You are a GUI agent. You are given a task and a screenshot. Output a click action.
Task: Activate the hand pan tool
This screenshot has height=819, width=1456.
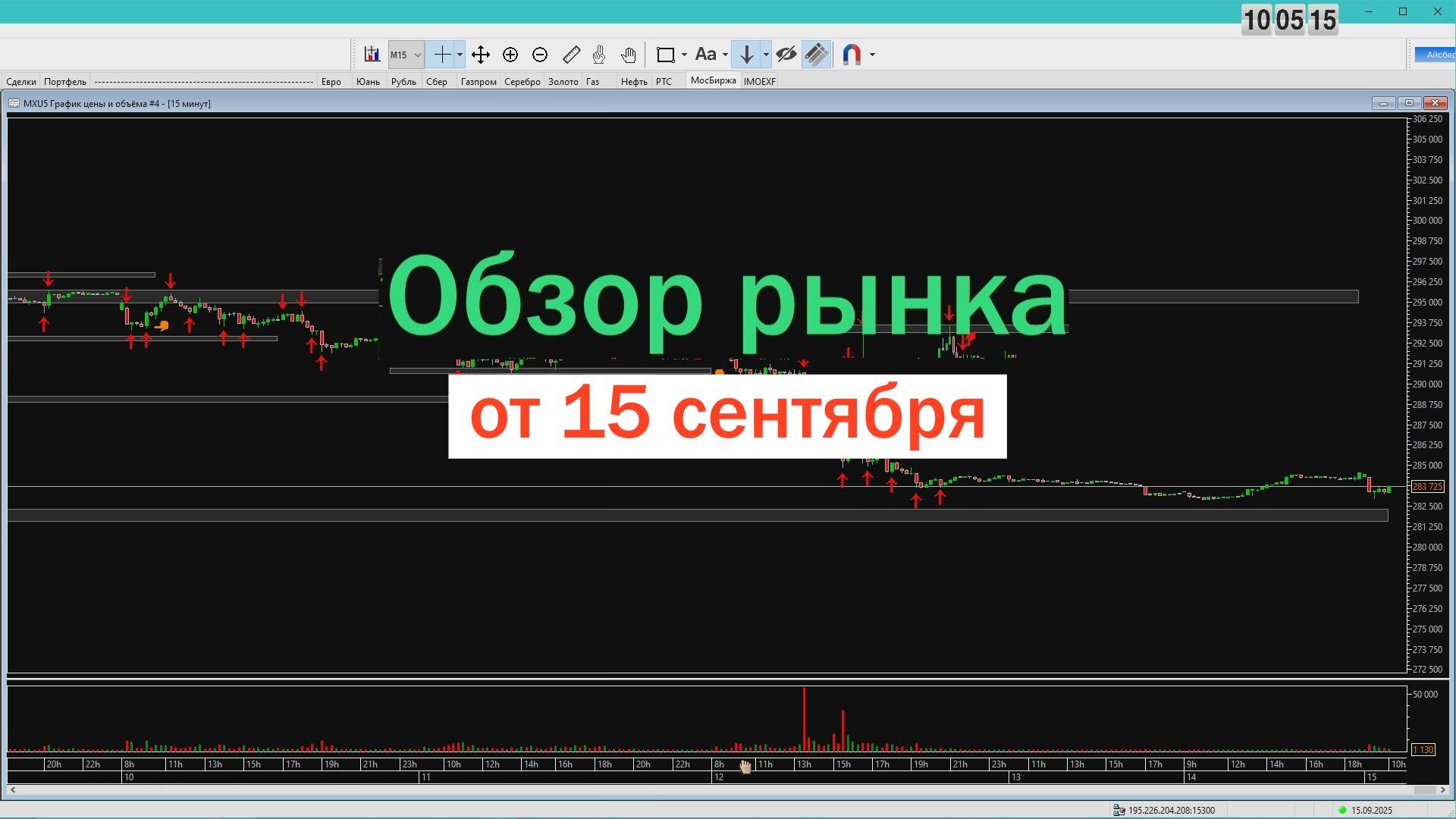pyautogui.click(x=629, y=54)
